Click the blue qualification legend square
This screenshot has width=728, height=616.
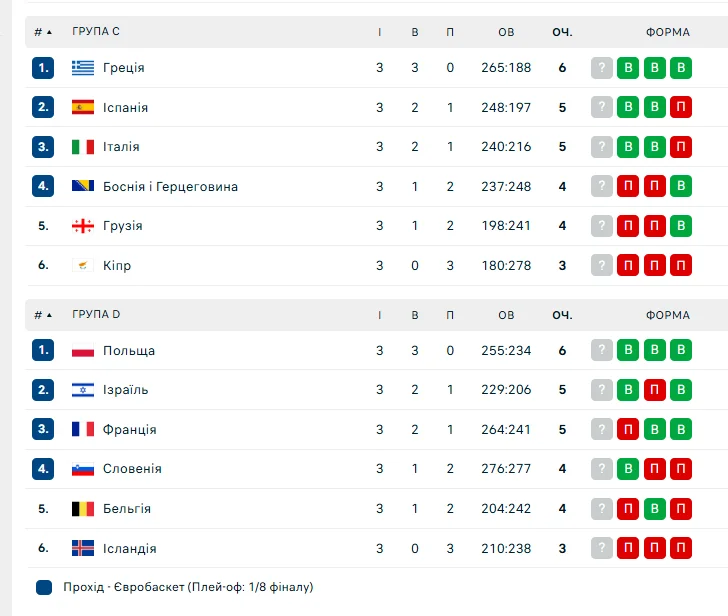pos(44,587)
